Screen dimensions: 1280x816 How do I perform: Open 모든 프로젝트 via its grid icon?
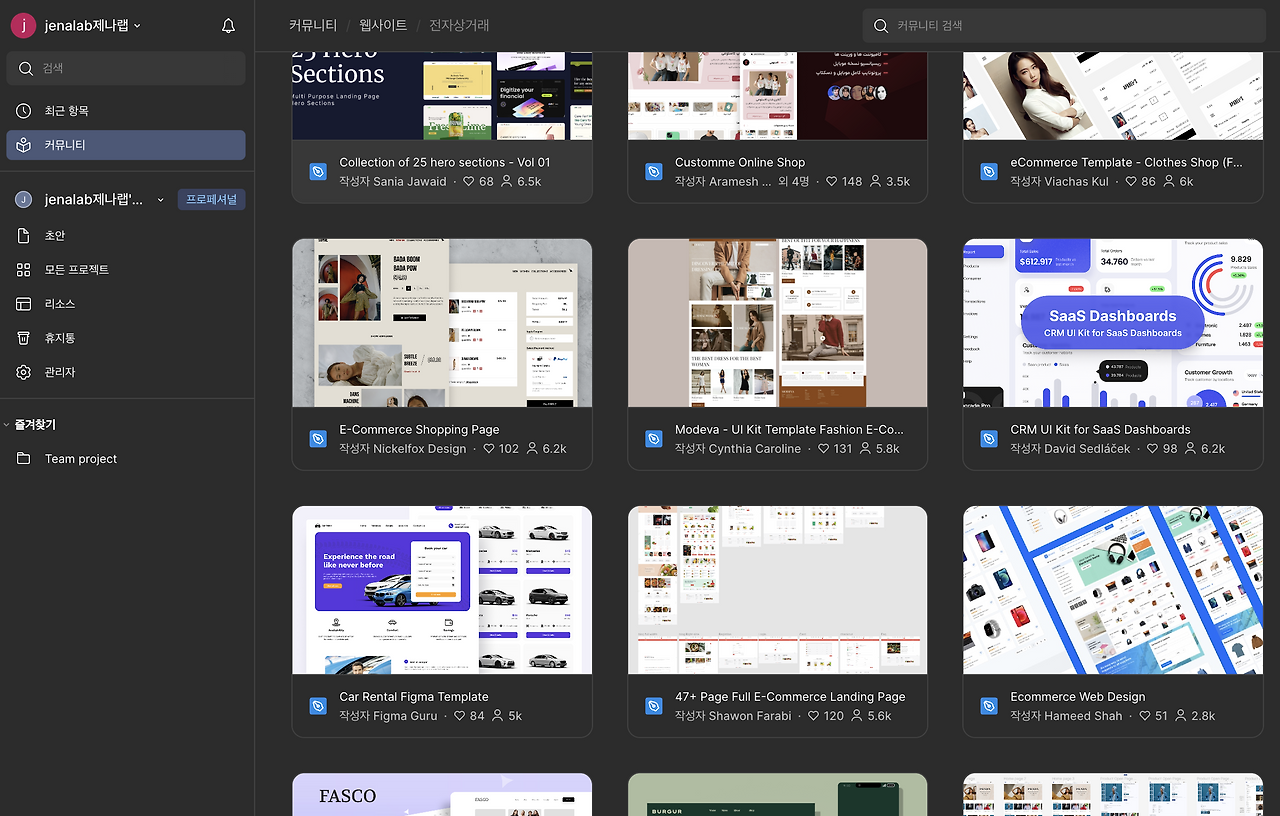tap(24, 270)
